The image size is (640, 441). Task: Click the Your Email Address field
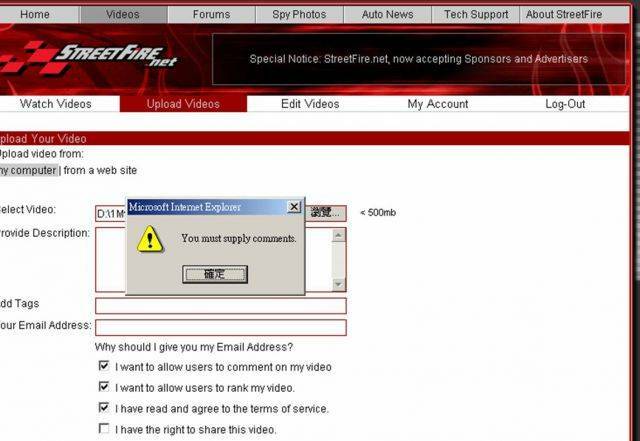[221, 327]
